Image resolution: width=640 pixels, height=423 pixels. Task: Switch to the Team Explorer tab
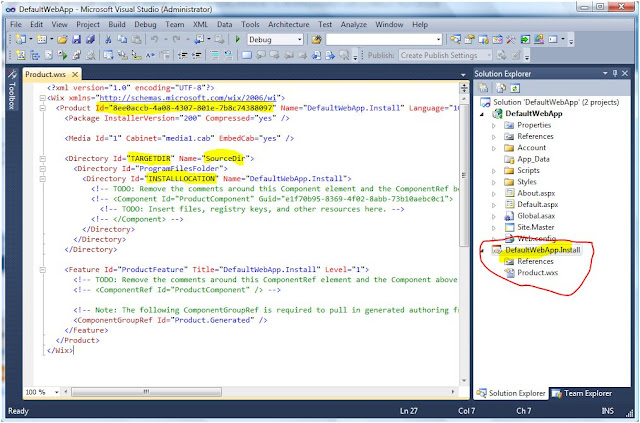click(x=582, y=394)
